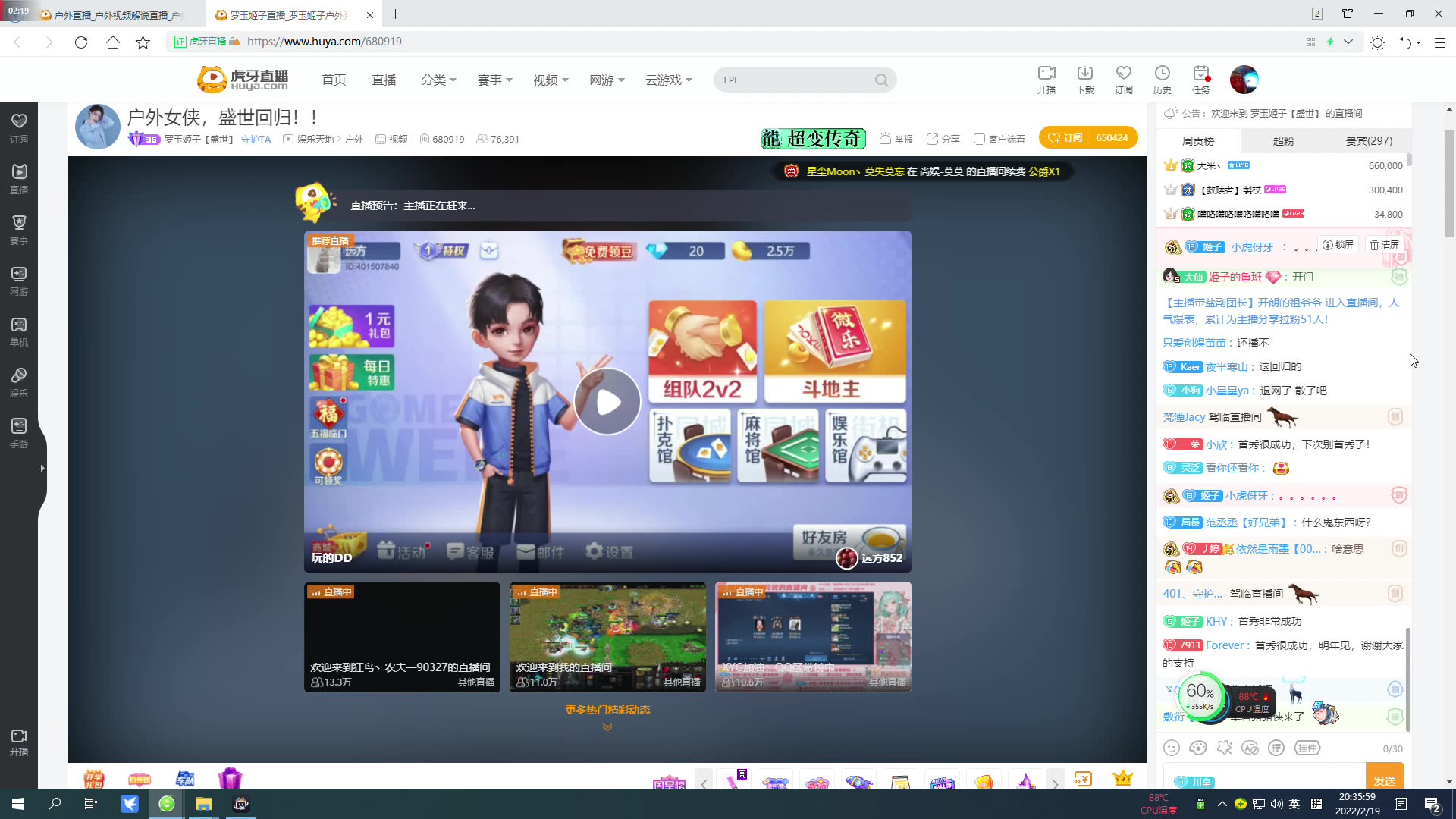Click the 挂件 widget icon in chat
1456x819 pixels.
1307,748
